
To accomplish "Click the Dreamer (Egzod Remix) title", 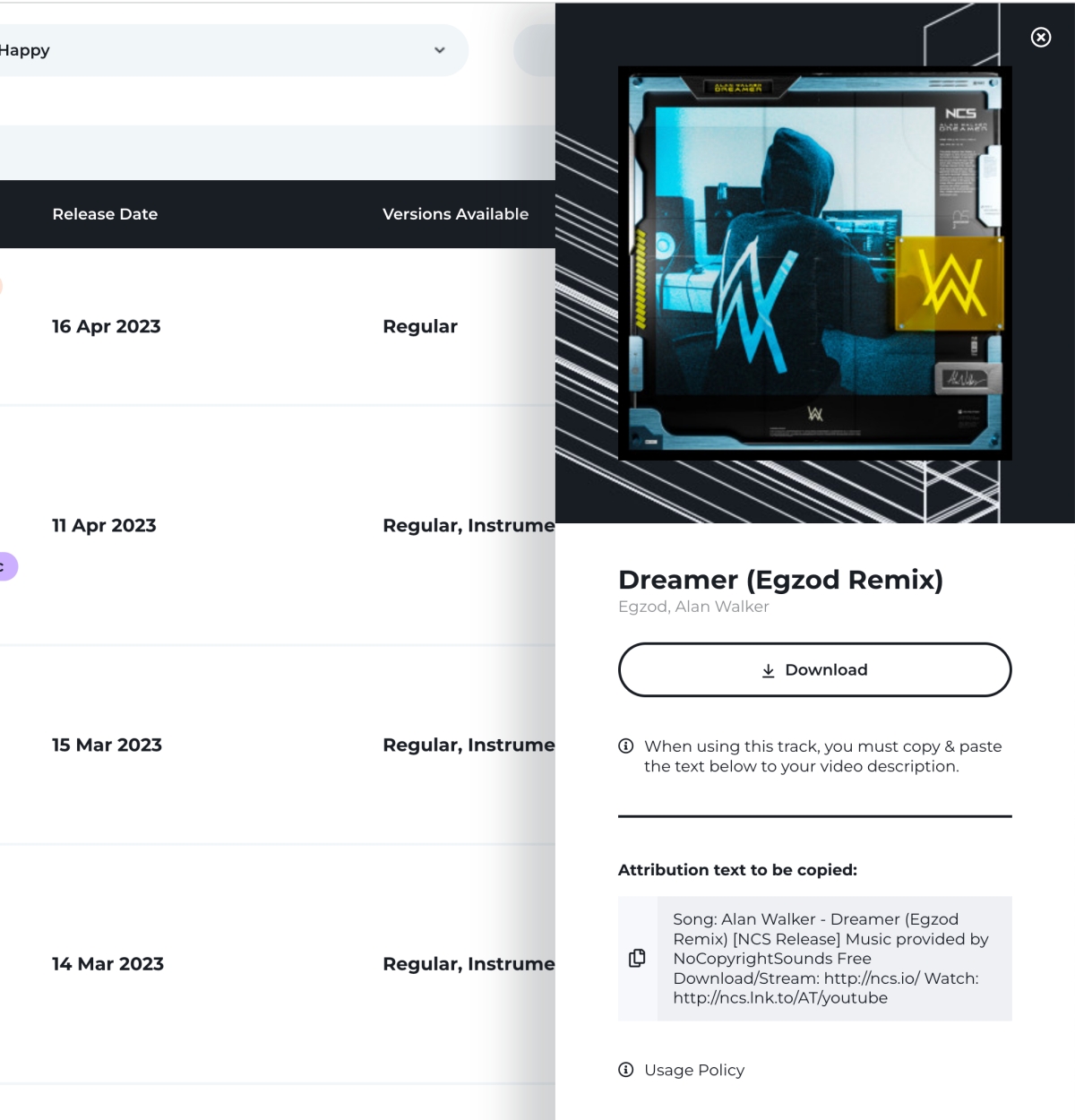I will click(780, 580).
